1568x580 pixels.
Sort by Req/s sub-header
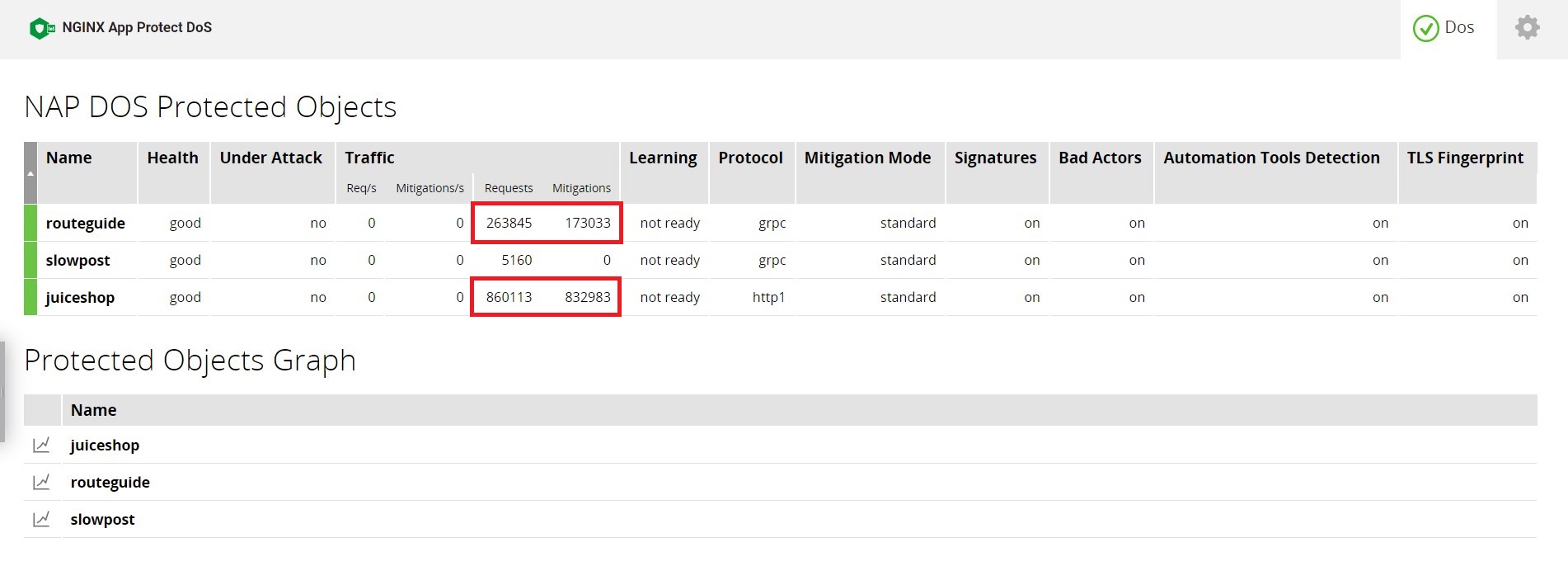click(x=361, y=188)
